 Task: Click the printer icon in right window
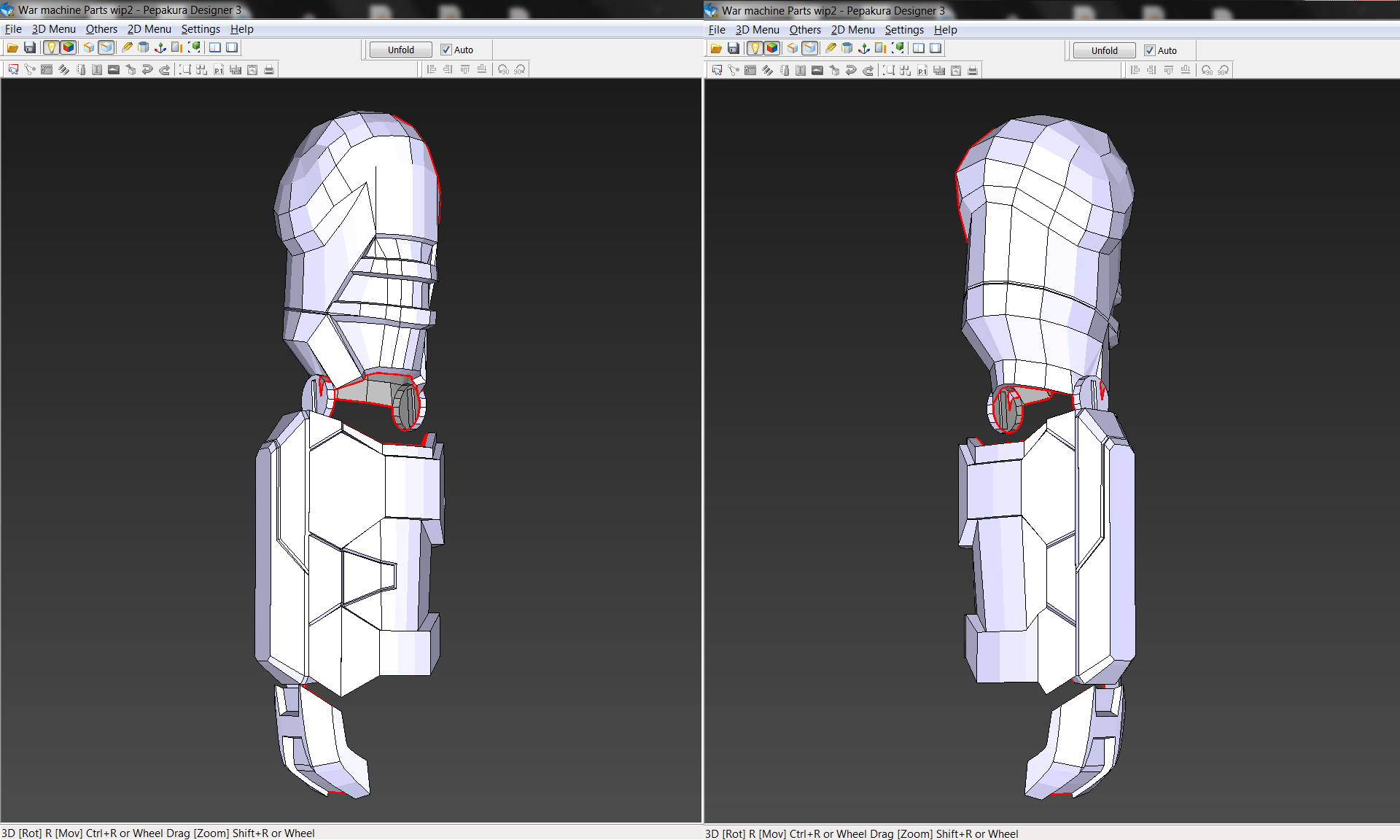973,70
